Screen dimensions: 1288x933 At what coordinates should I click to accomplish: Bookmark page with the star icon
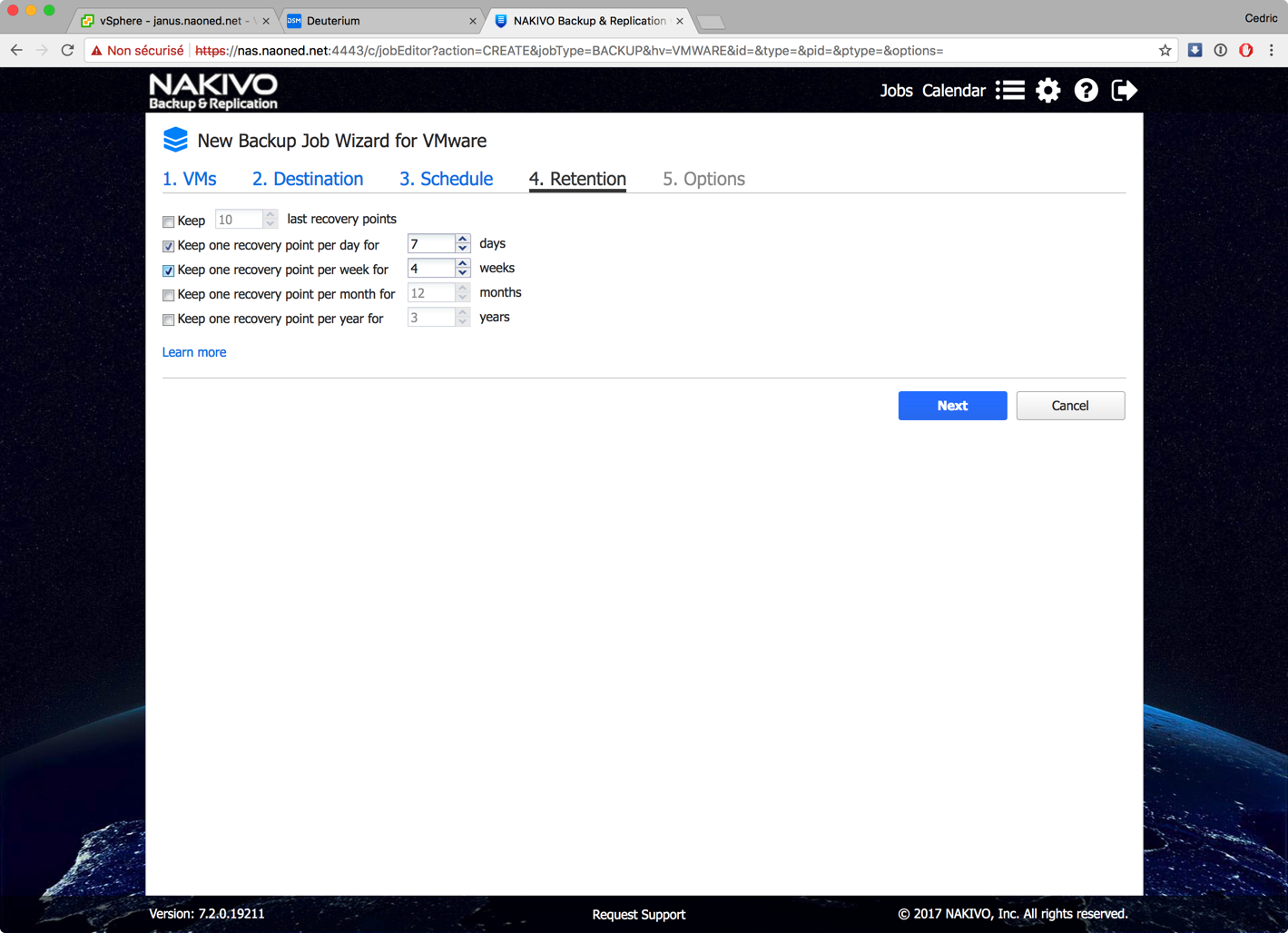1165,51
